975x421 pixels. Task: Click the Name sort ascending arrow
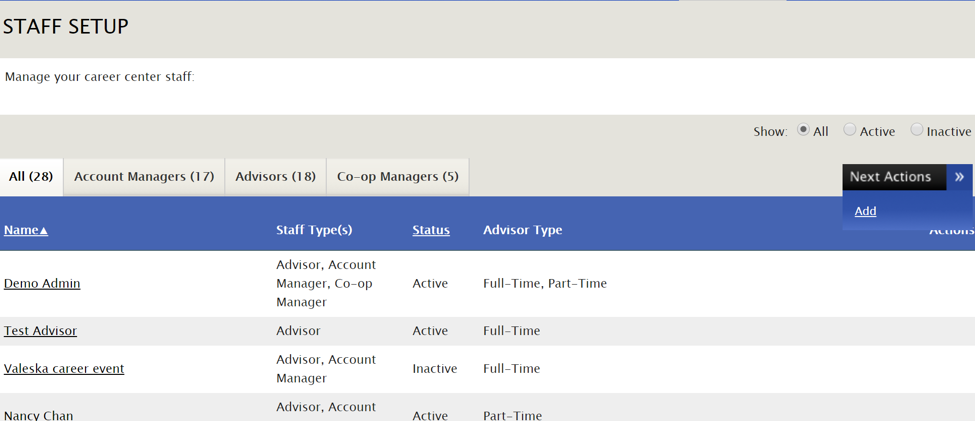click(44, 231)
